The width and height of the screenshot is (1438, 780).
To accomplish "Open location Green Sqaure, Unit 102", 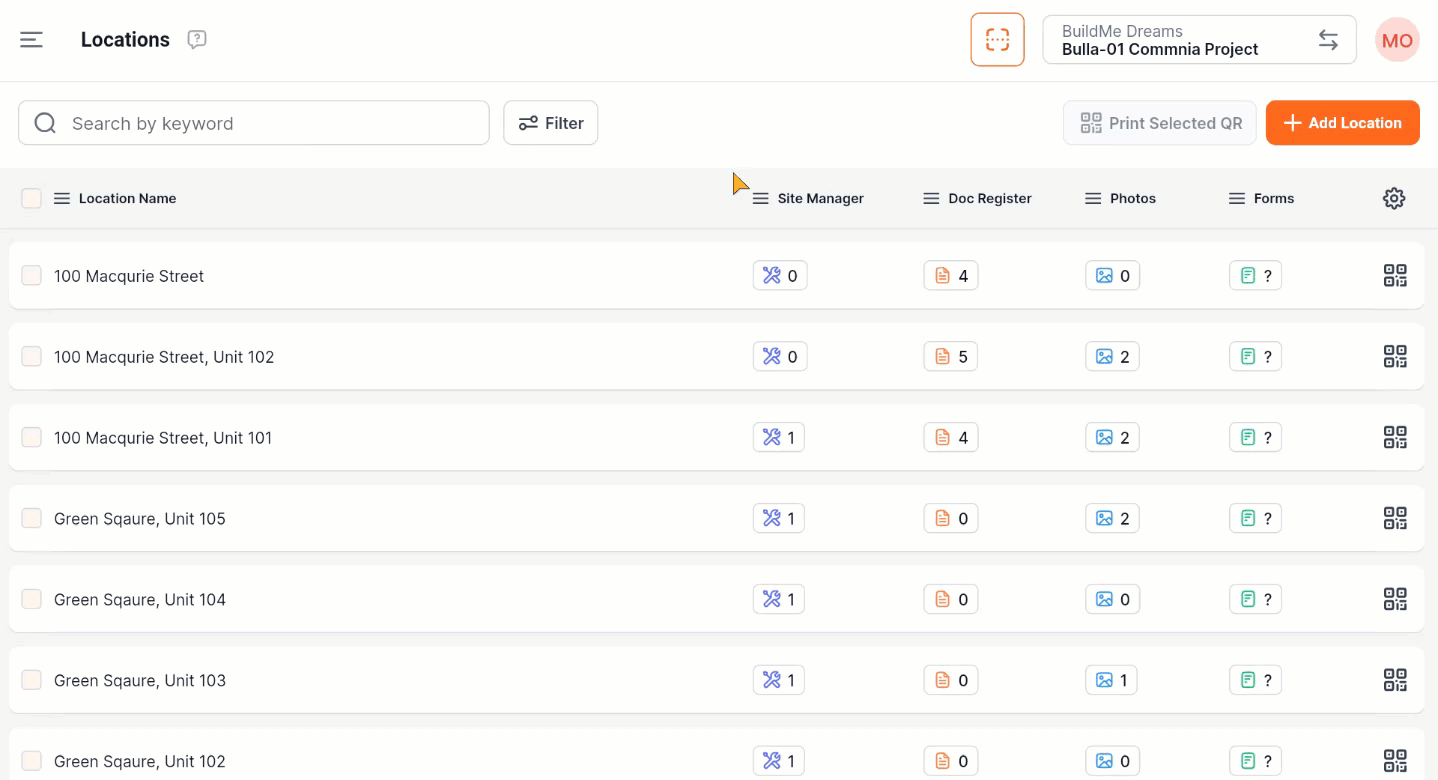I will point(140,762).
